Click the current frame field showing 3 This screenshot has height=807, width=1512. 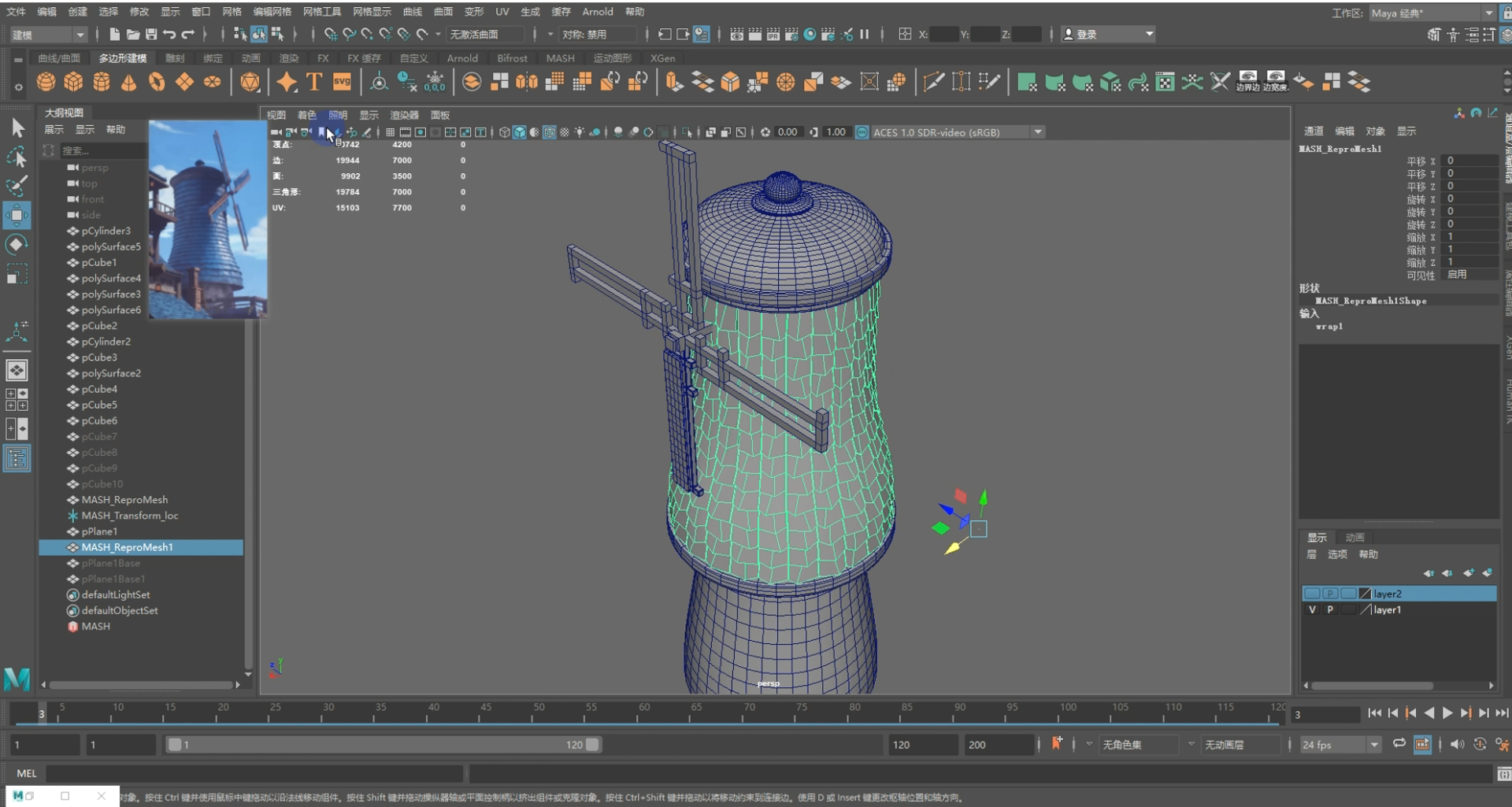coord(1325,714)
